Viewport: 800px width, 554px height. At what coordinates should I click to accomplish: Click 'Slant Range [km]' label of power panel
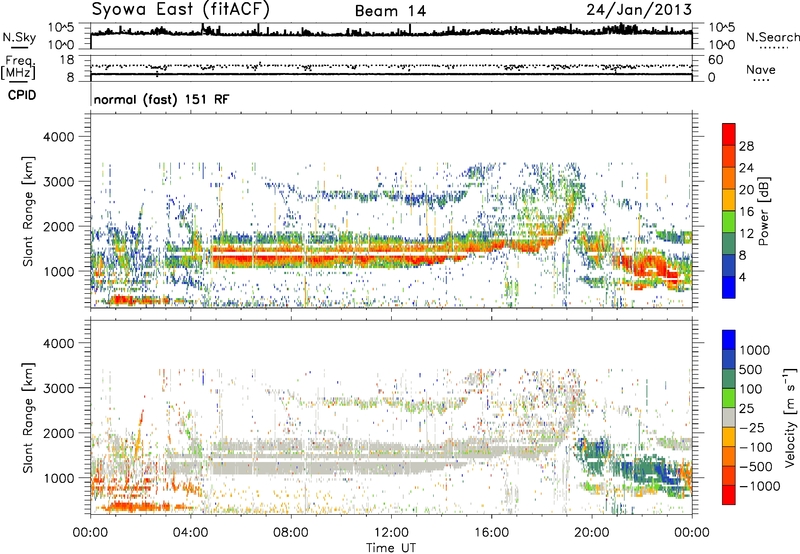coord(28,211)
